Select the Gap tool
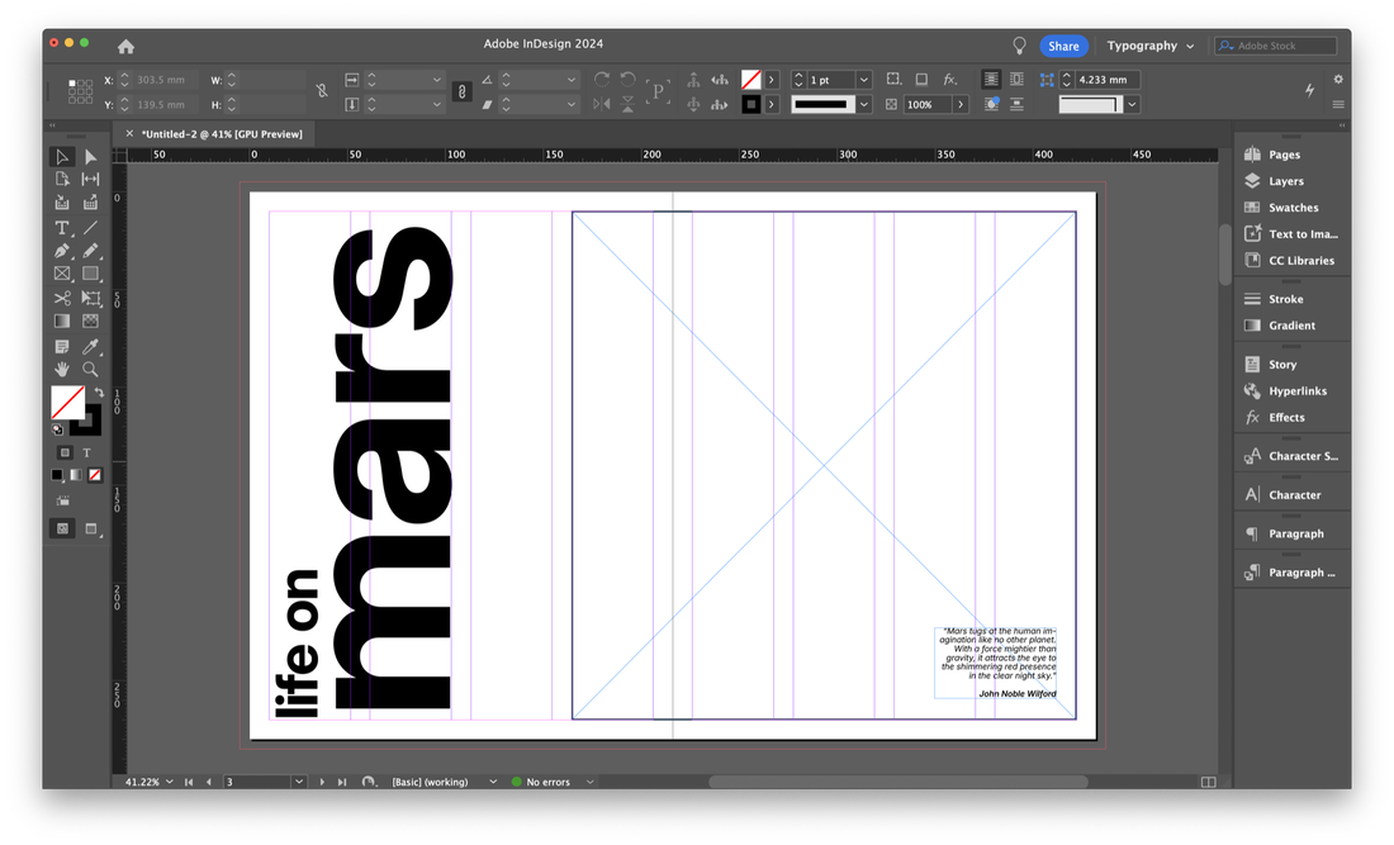Screen dimensions: 1394x845 point(90,179)
